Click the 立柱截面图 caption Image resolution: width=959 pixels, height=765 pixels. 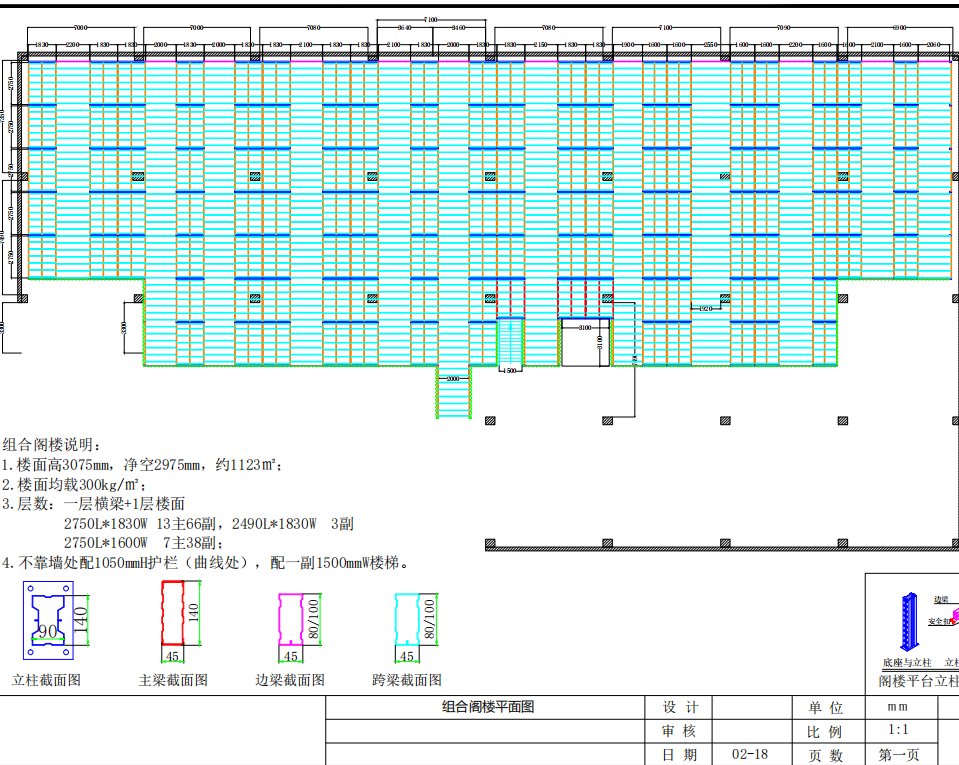(46, 680)
